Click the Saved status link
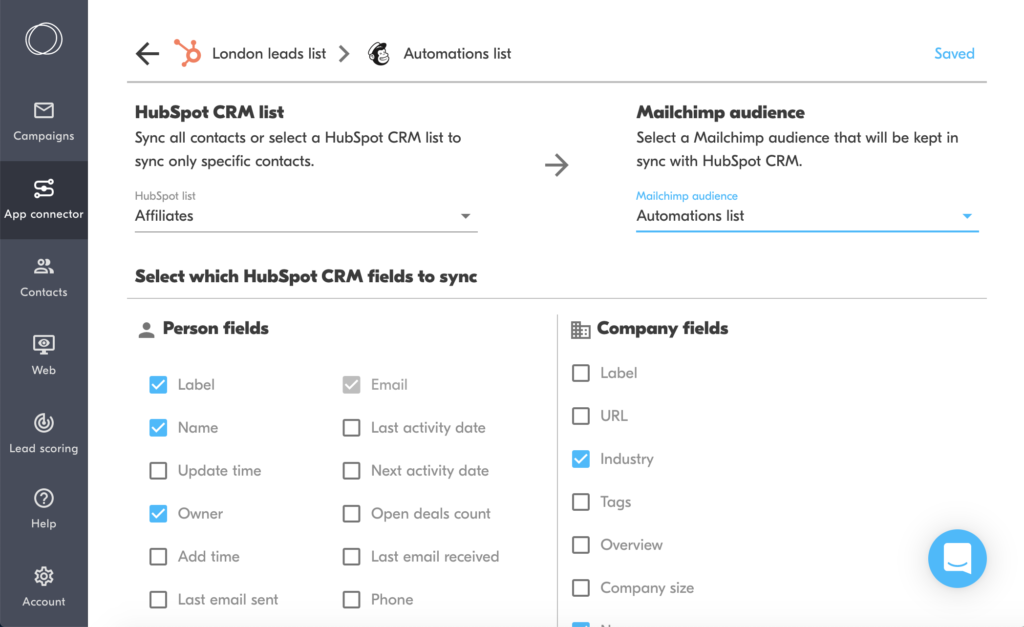 [x=953, y=53]
